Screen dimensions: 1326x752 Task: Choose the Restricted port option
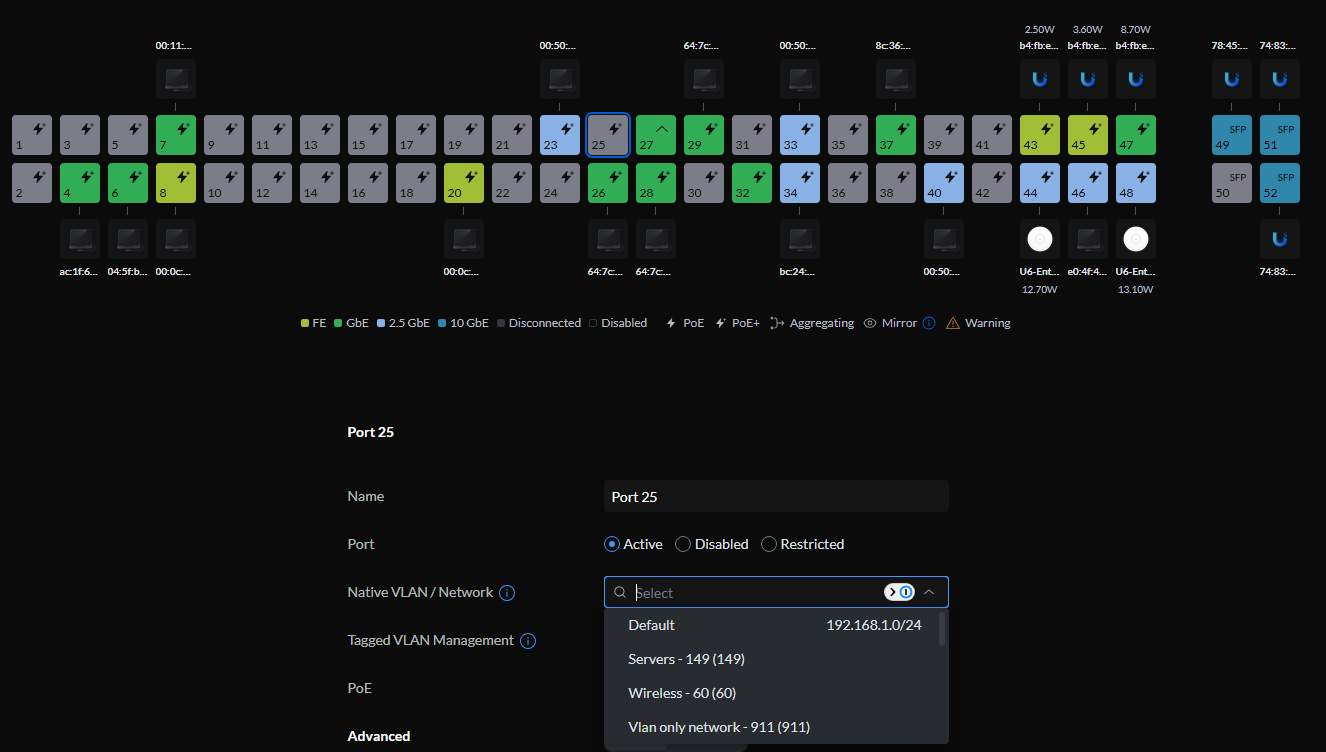(x=769, y=544)
